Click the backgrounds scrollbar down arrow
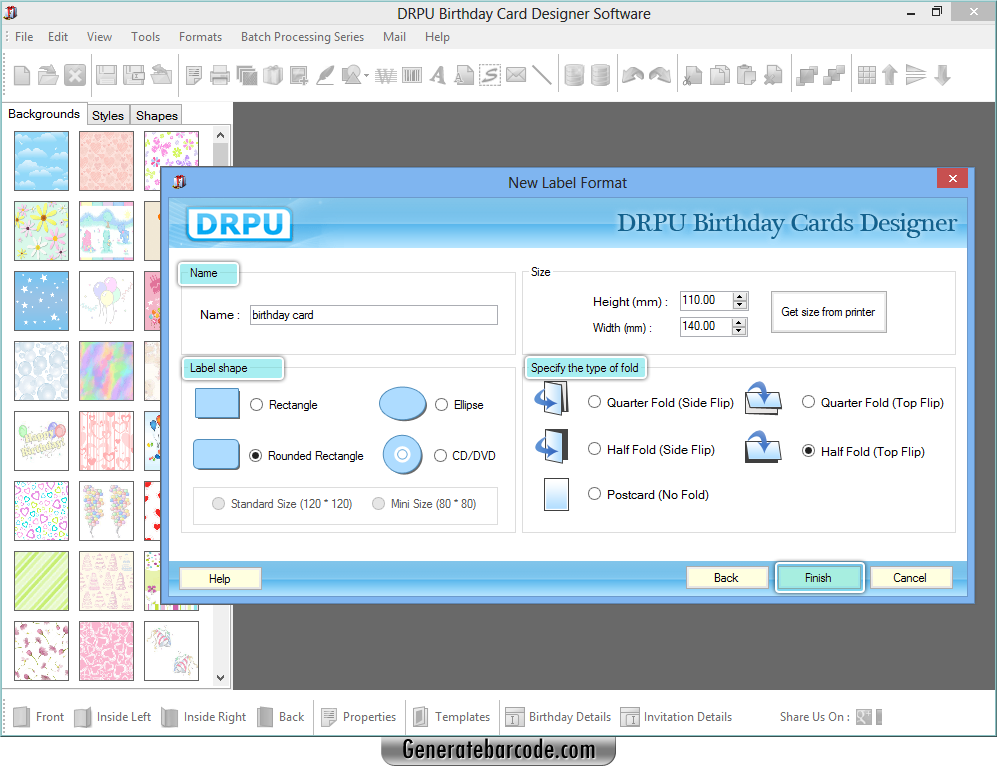Screen dimensions: 997x766 [221, 678]
